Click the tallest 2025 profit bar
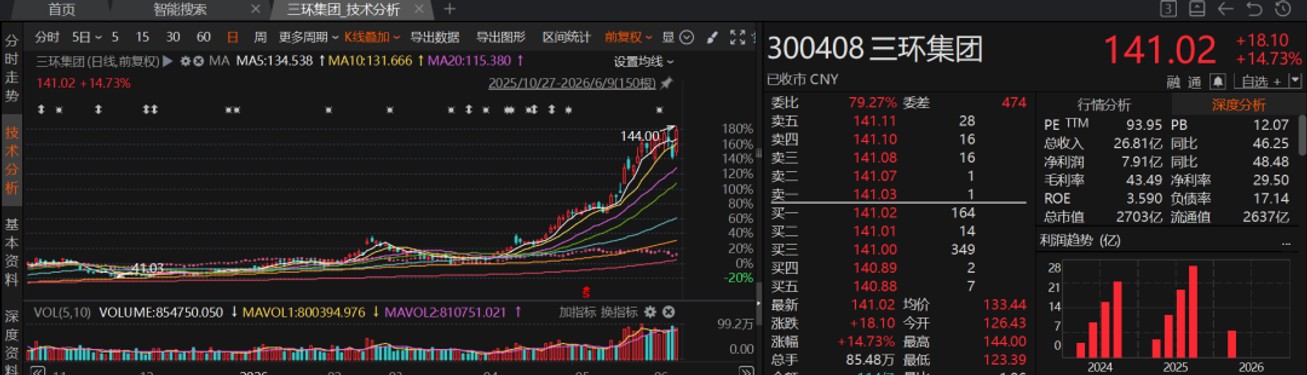Viewport: 1307px width, 375px height. [1192, 311]
